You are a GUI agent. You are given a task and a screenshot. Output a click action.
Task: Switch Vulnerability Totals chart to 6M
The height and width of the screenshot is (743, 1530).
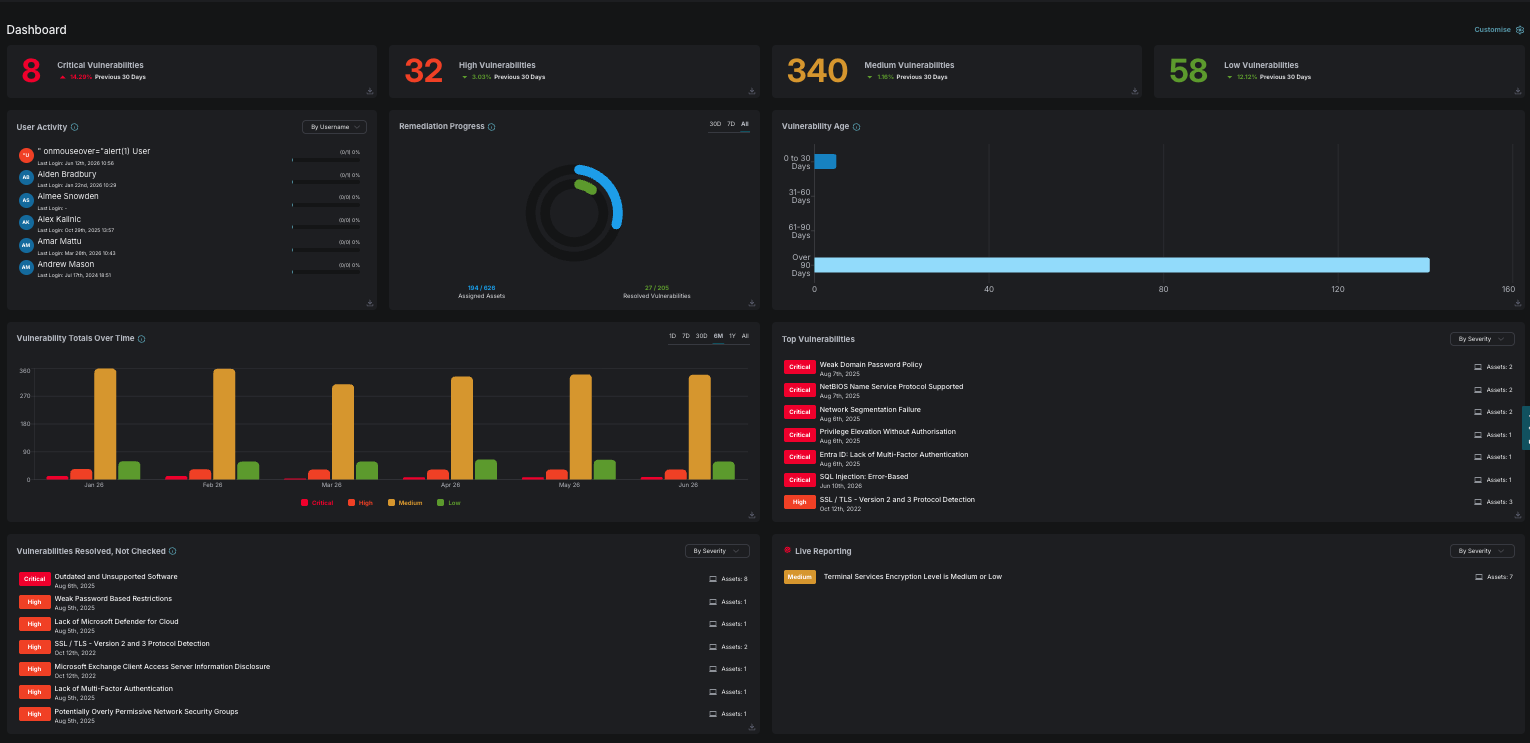[x=718, y=336]
